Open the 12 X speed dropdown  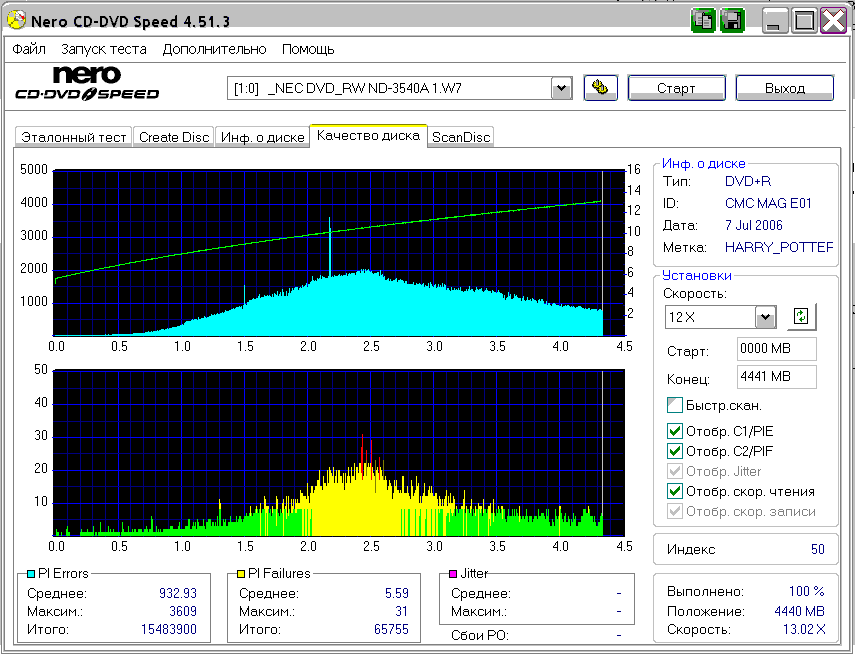click(765, 317)
